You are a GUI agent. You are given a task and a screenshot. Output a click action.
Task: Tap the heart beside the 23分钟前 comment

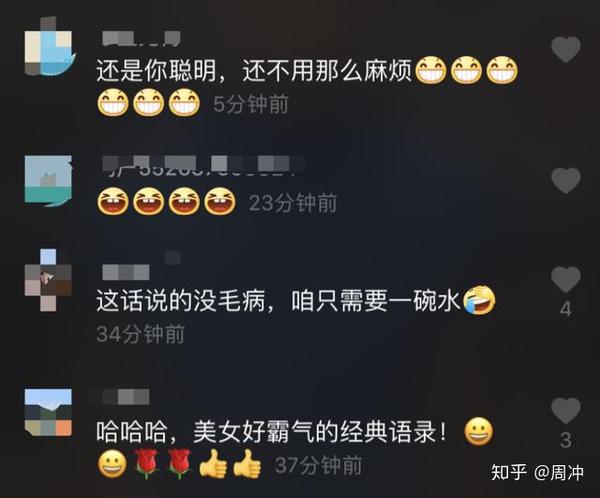coord(566,180)
